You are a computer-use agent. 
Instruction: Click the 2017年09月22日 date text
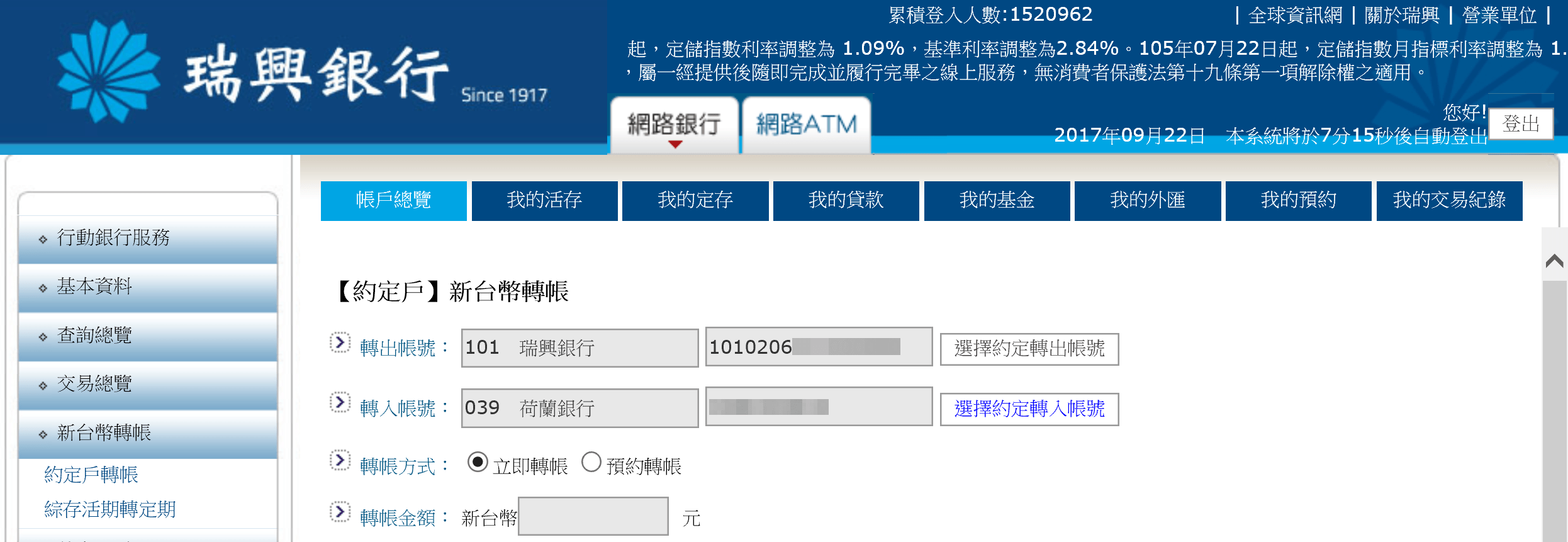[x=1129, y=135]
